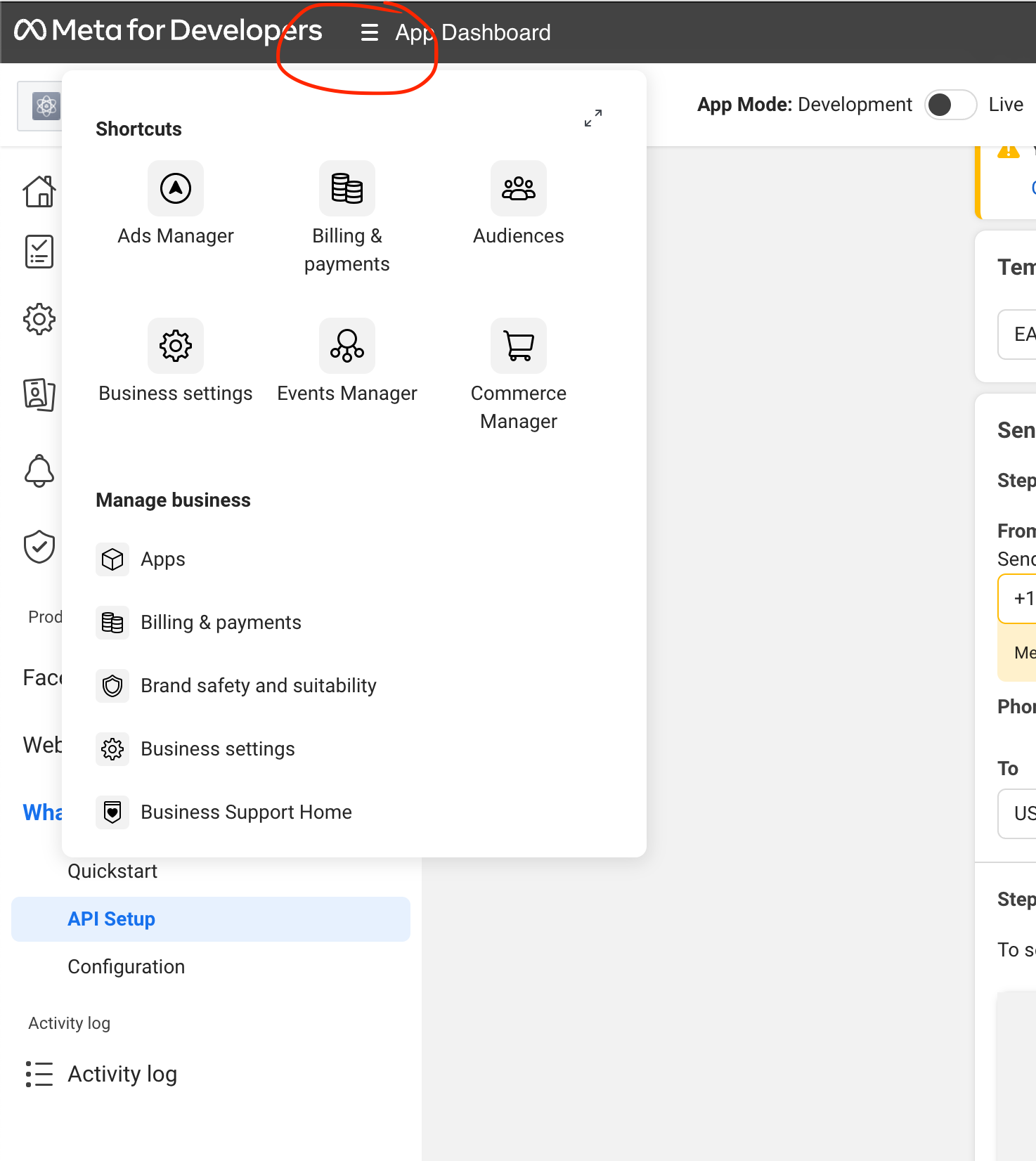Click the app icon thumbnail at top left
Viewport: 1036px width, 1161px height.
pyautogui.click(x=46, y=106)
